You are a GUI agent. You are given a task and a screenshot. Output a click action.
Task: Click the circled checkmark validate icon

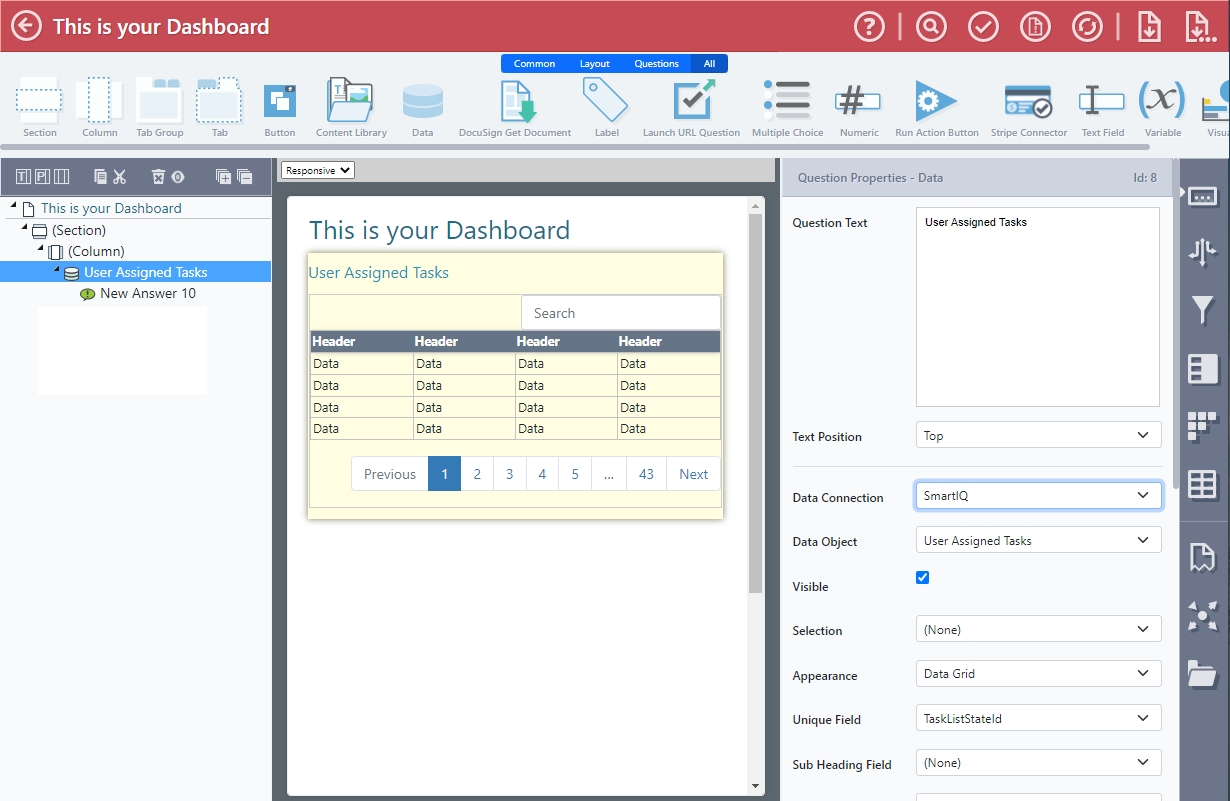pyautogui.click(x=984, y=26)
